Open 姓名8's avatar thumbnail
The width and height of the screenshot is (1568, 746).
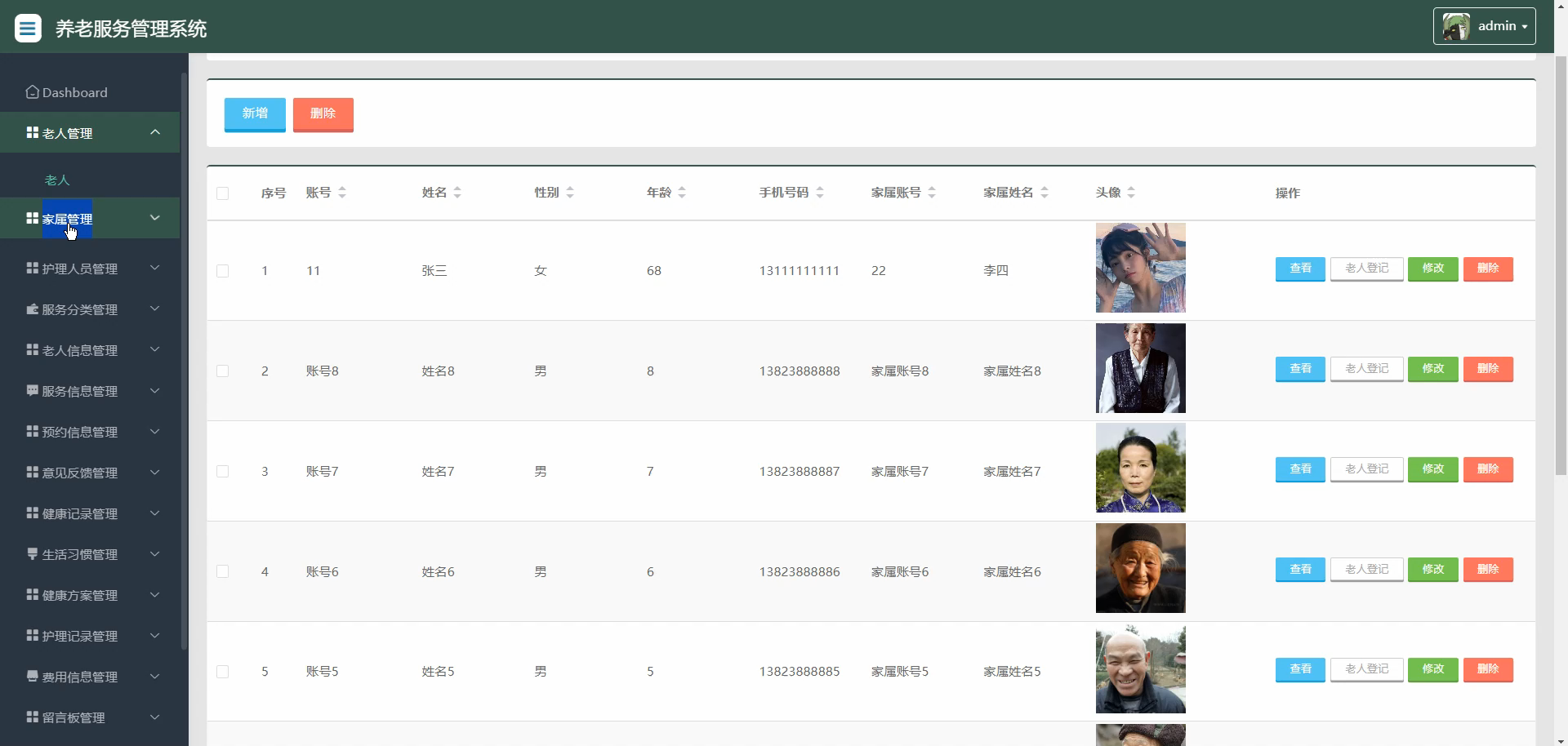pyautogui.click(x=1141, y=368)
